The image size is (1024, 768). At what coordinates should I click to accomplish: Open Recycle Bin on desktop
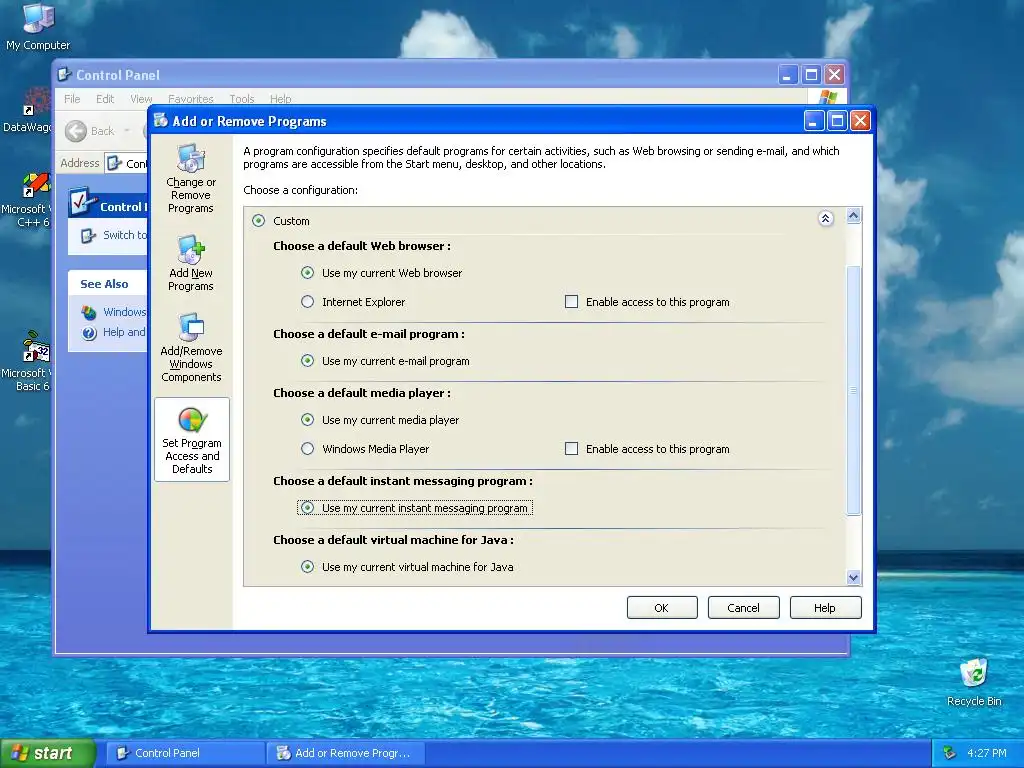(x=974, y=682)
